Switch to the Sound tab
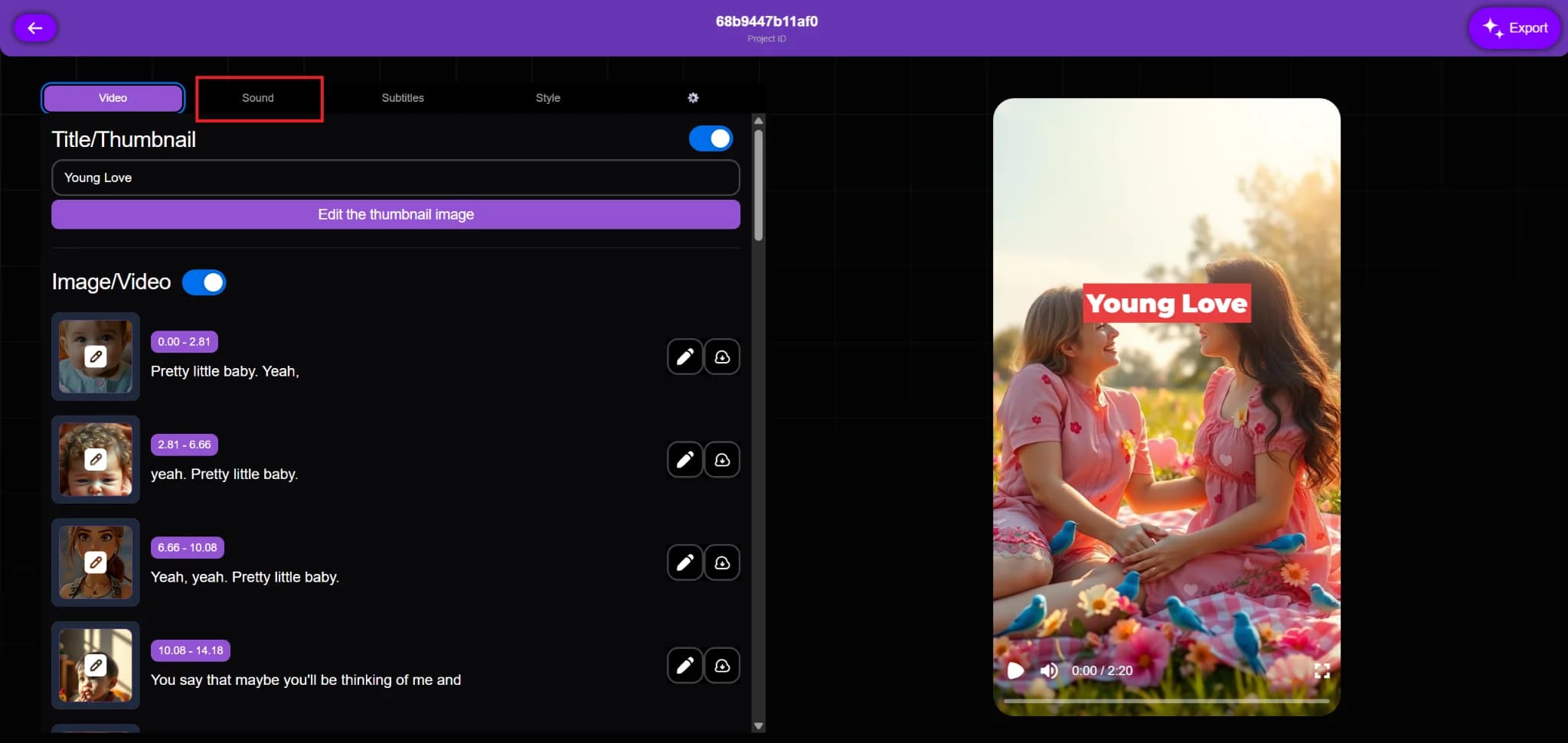 point(258,98)
